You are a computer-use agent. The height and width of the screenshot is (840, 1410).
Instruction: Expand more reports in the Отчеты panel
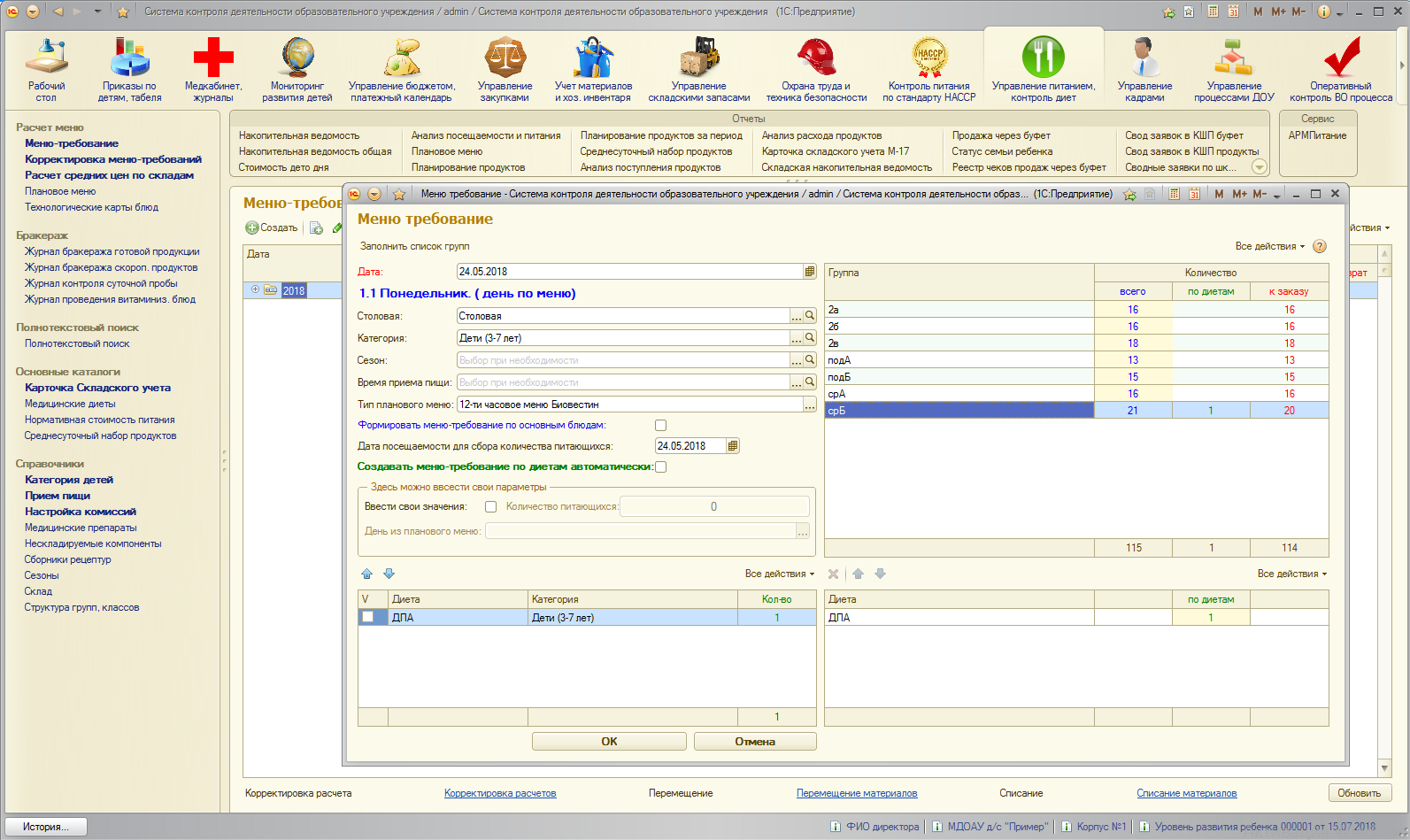(1260, 167)
